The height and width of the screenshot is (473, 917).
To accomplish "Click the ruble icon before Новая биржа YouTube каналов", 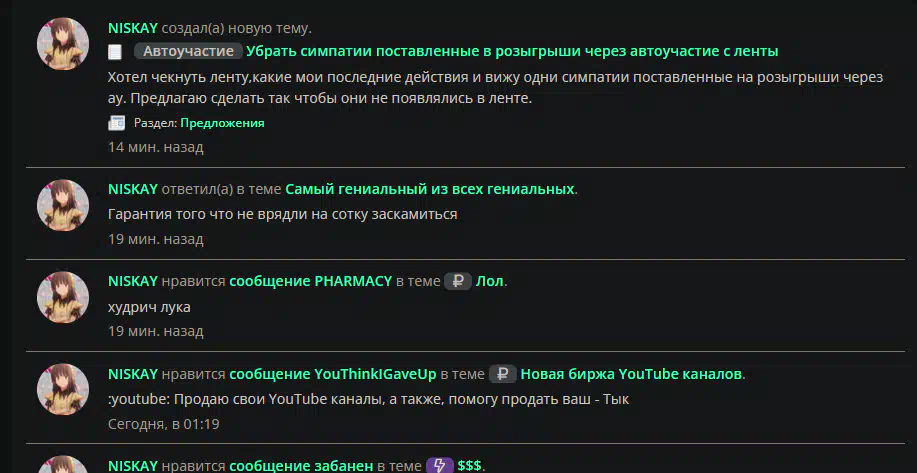I will click(x=502, y=374).
